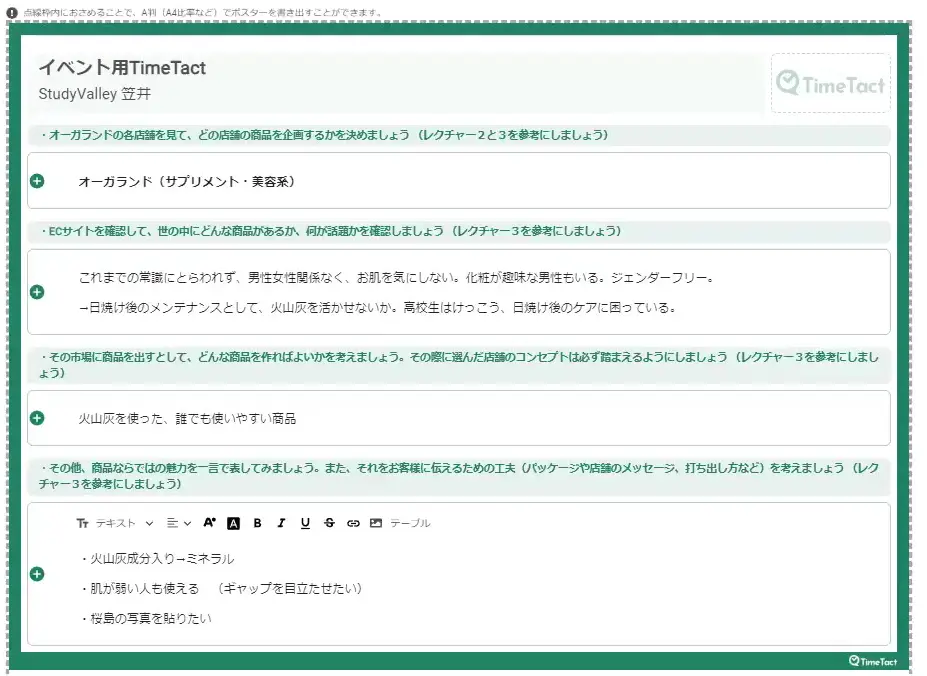Click the warning info icon at top
The width and height of the screenshot is (927, 676).
pyautogui.click(x=11, y=12)
